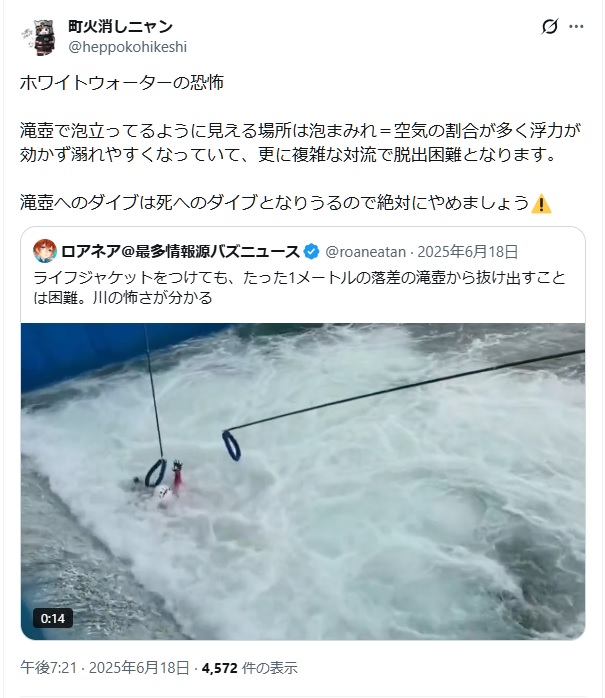View the 4,572 件の表示 count

click(249, 668)
